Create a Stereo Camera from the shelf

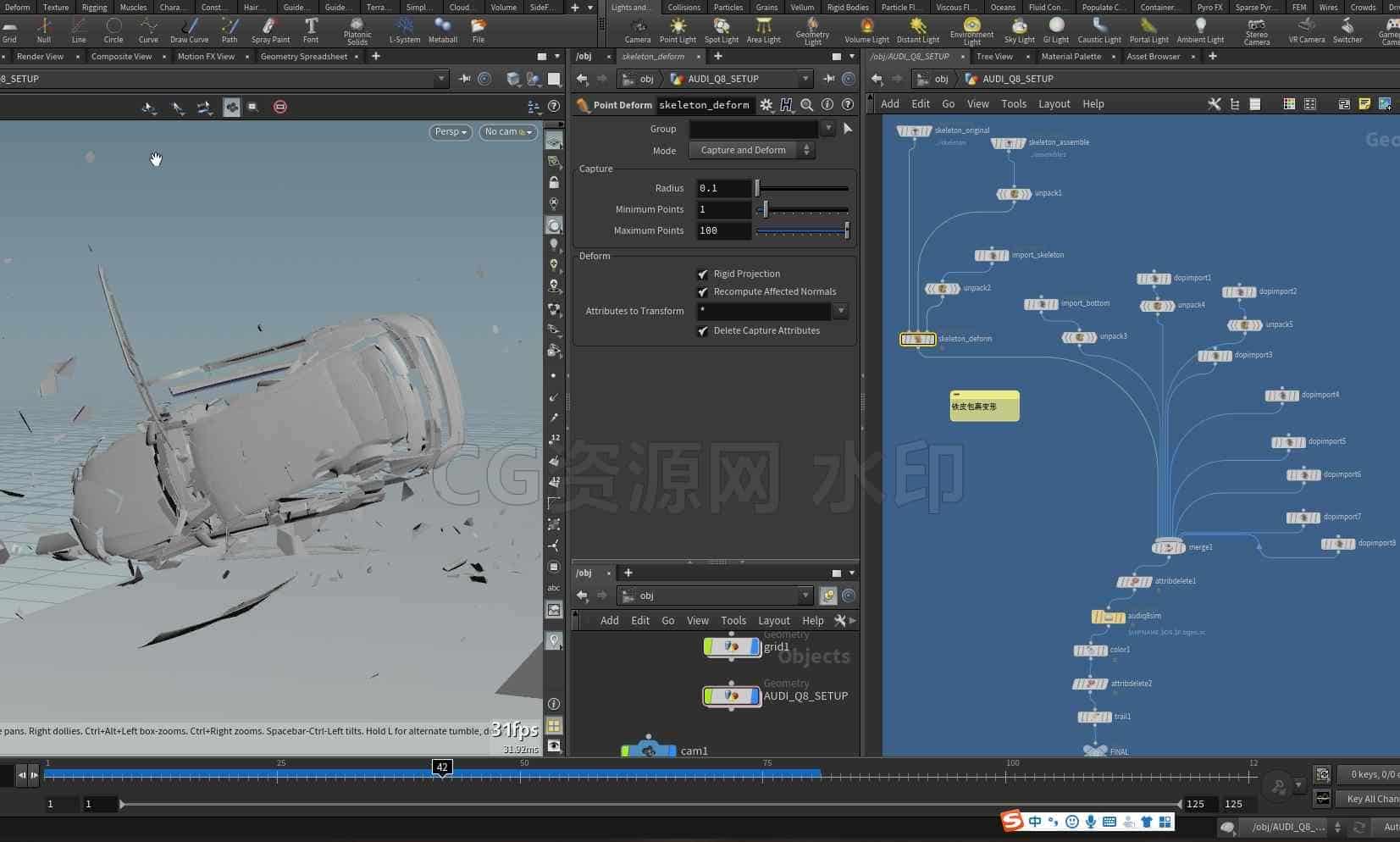click(x=1256, y=31)
